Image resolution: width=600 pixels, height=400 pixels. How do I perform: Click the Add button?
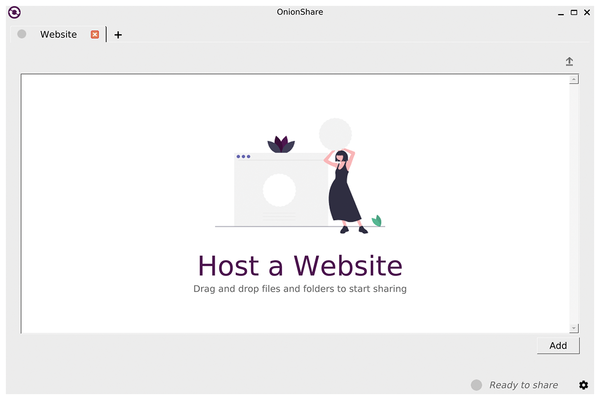(x=558, y=345)
